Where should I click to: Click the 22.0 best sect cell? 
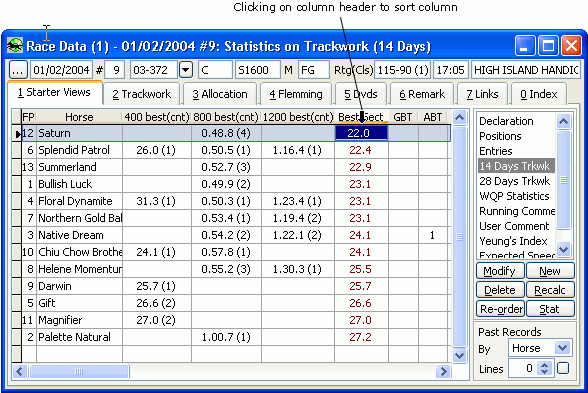(x=361, y=133)
